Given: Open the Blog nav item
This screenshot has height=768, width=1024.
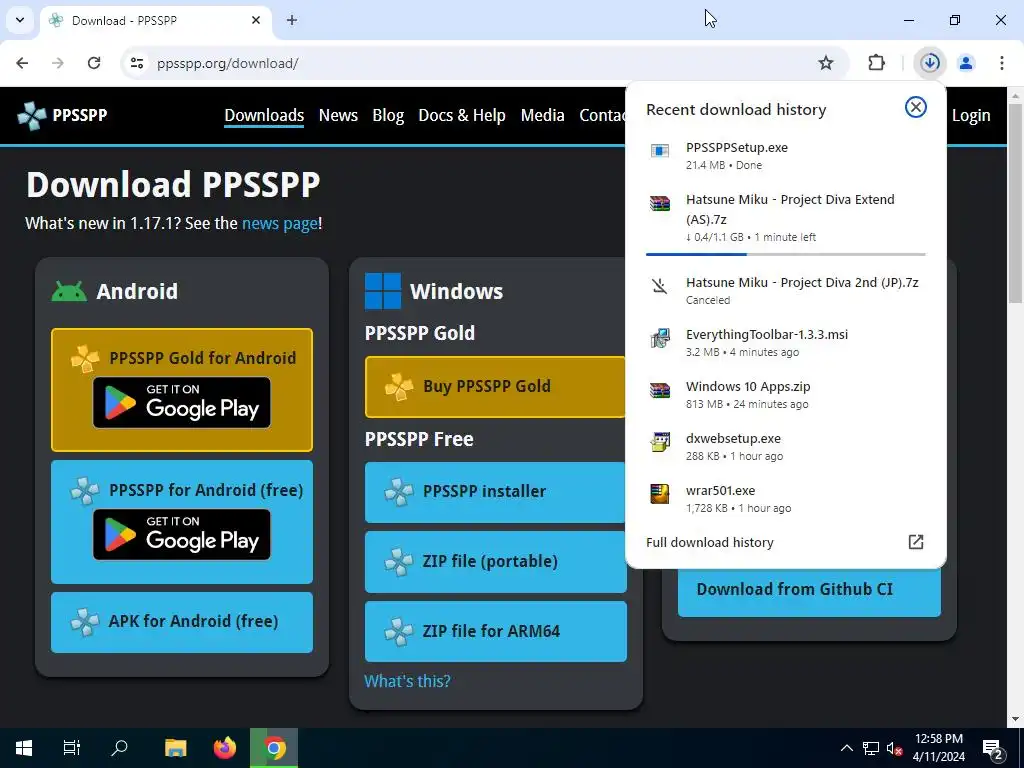Looking at the screenshot, I should (388, 116).
